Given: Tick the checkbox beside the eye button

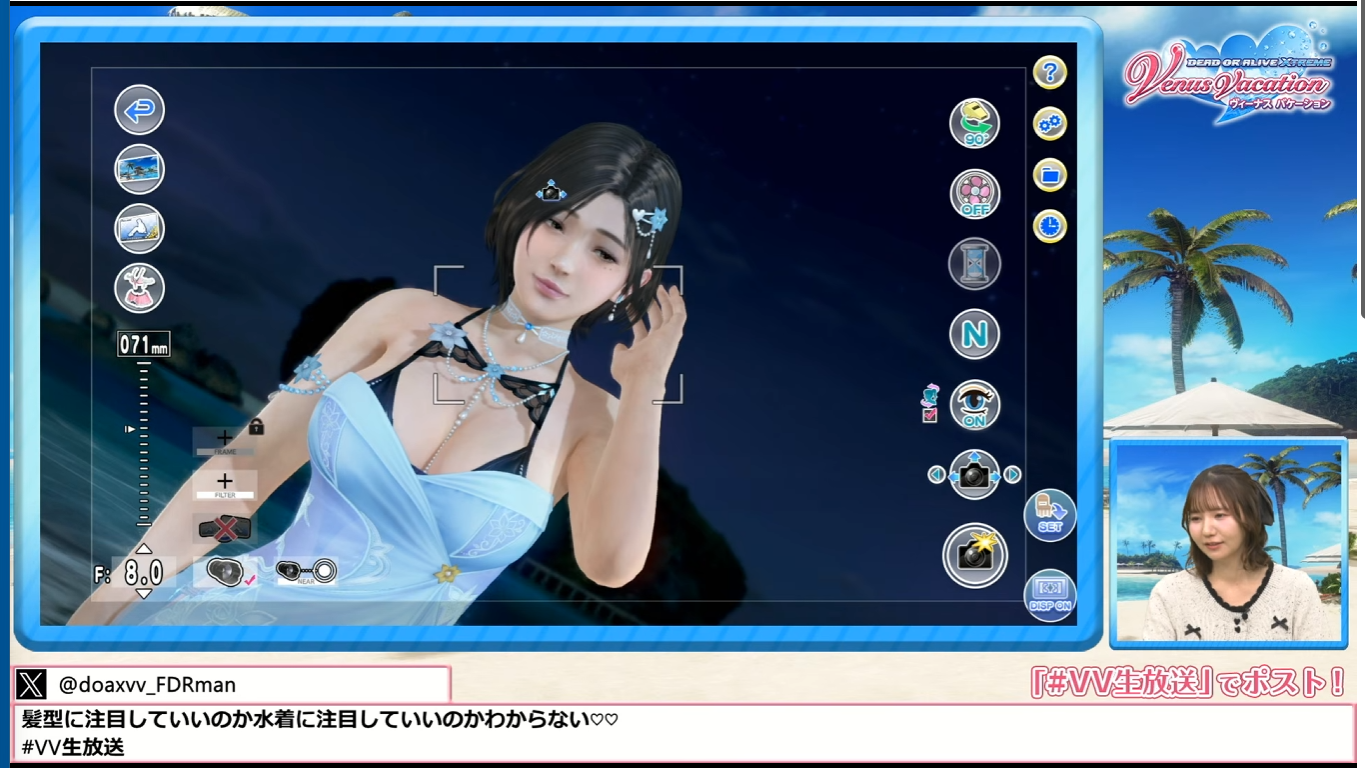Looking at the screenshot, I should click(x=930, y=415).
